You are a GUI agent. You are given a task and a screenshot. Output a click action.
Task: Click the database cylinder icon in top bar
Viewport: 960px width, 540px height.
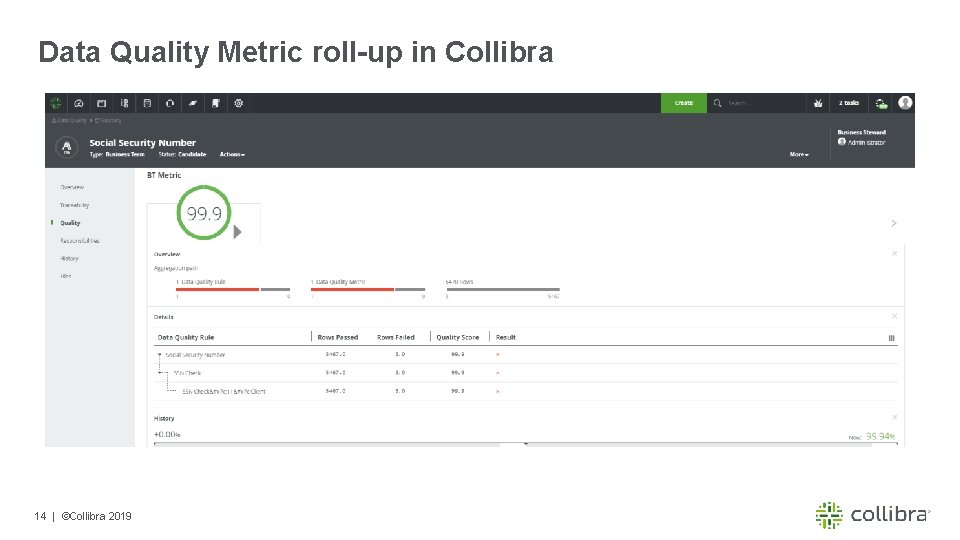147,103
